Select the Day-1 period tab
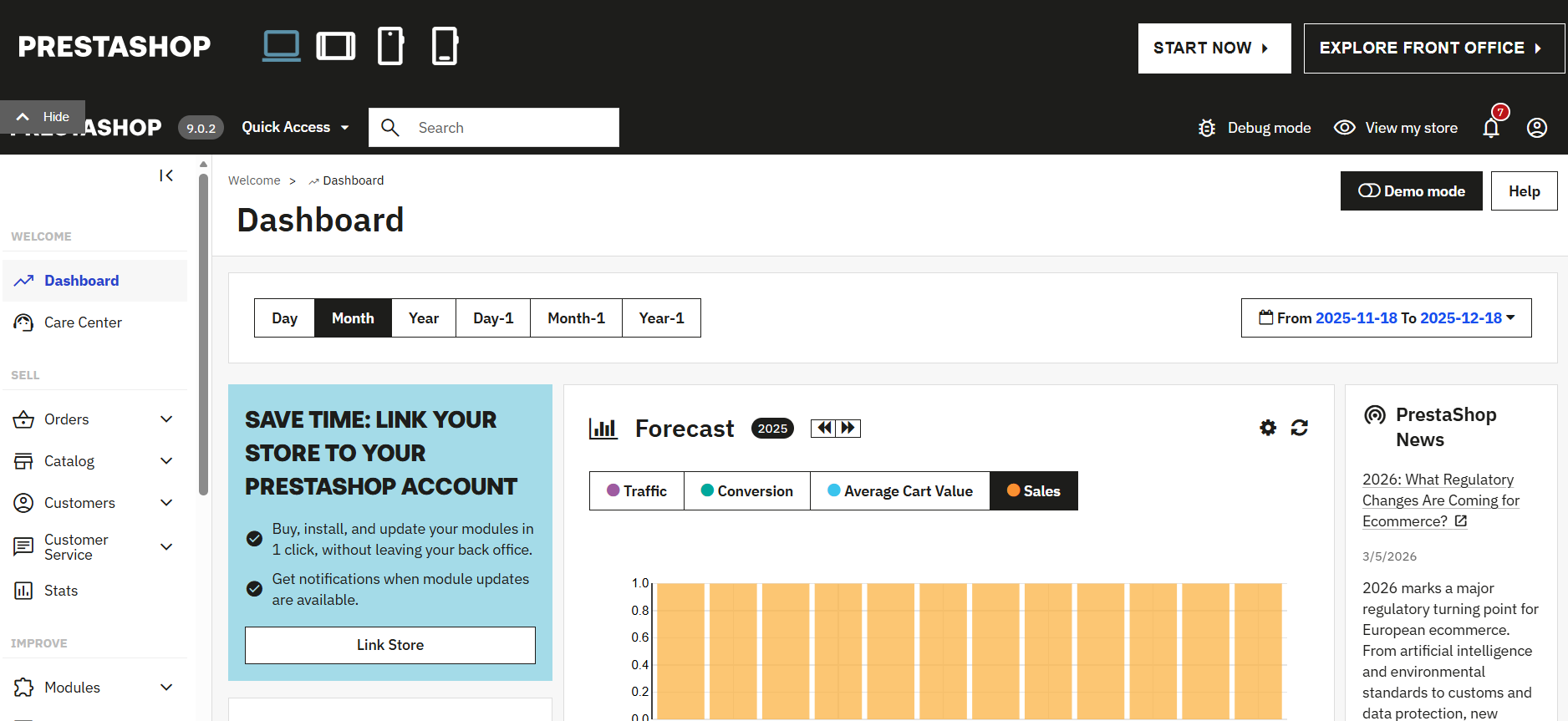The image size is (1568, 721). [493, 318]
